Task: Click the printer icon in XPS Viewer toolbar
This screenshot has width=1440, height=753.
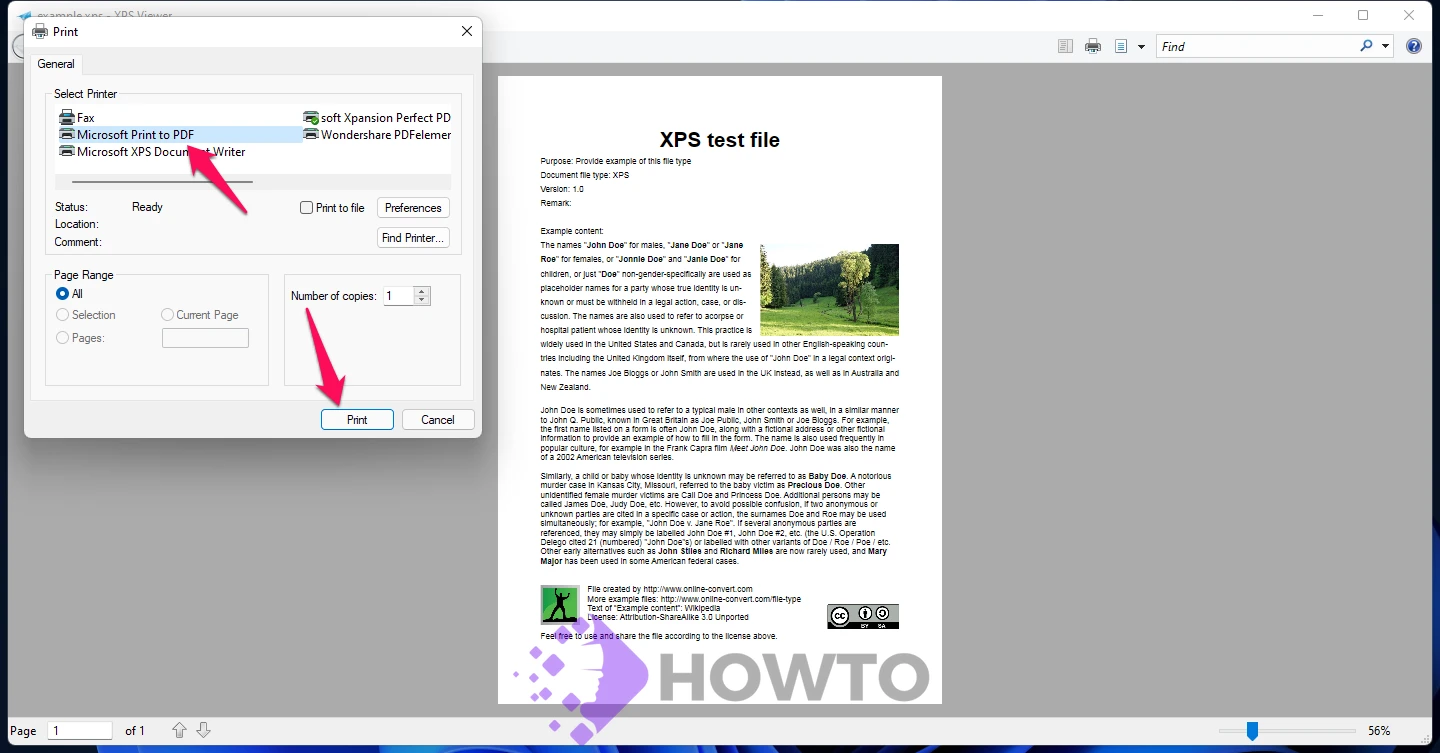Action: coord(1093,46)
